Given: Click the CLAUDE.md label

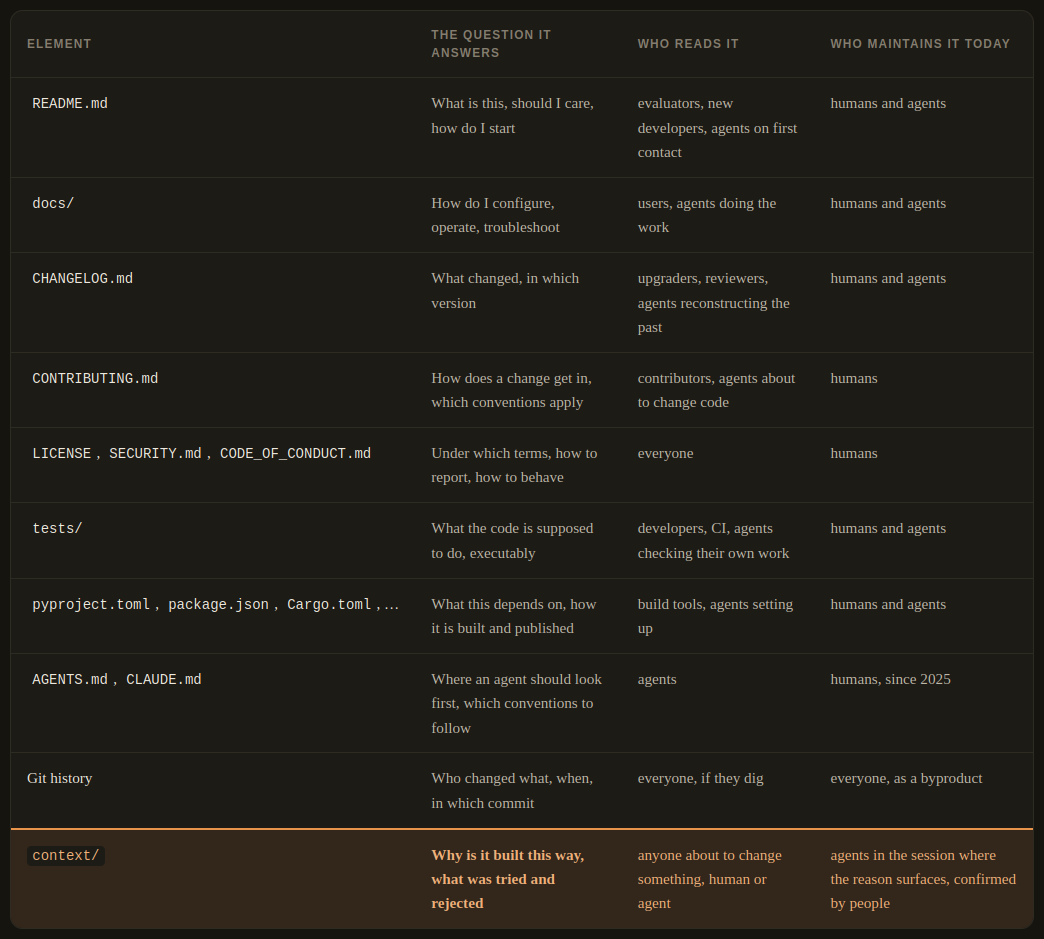Looking at the screenshot, I should click(x=164, y=680).
